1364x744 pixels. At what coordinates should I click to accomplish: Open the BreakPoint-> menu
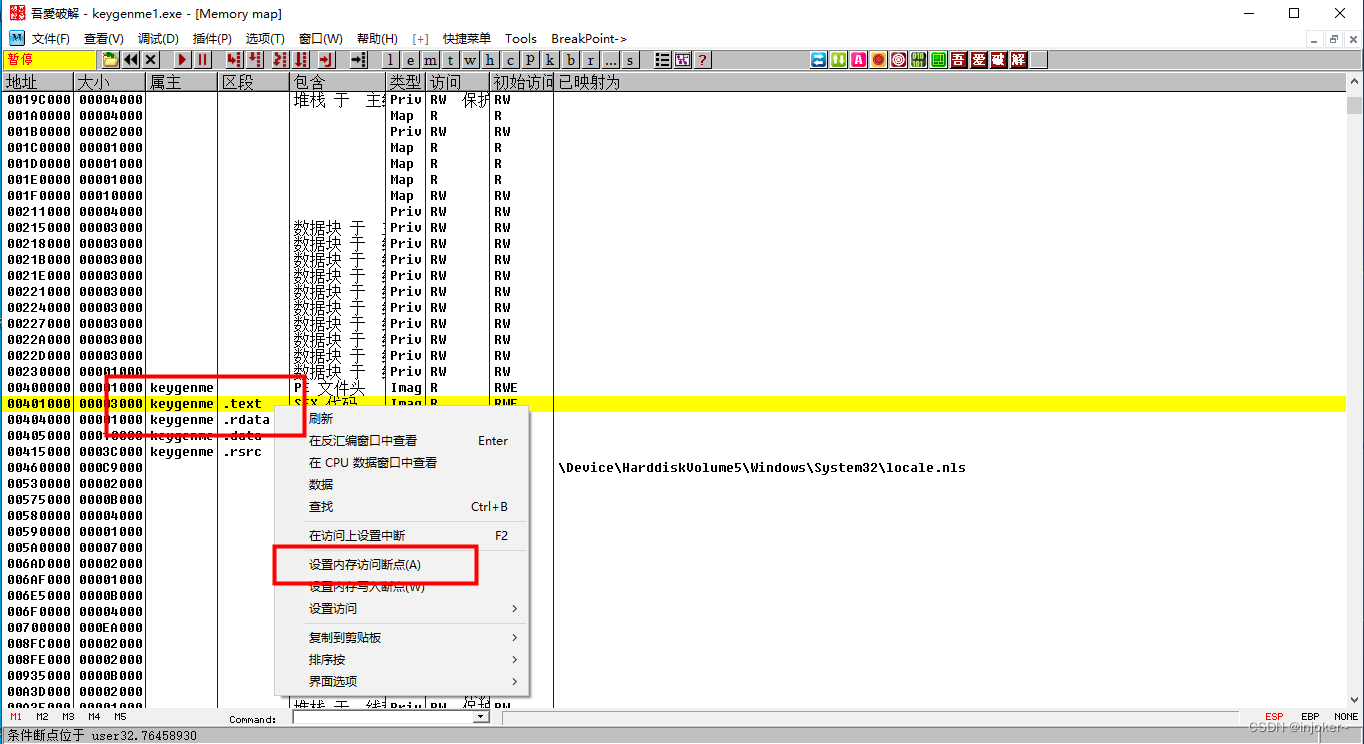(x=589, y=39)
